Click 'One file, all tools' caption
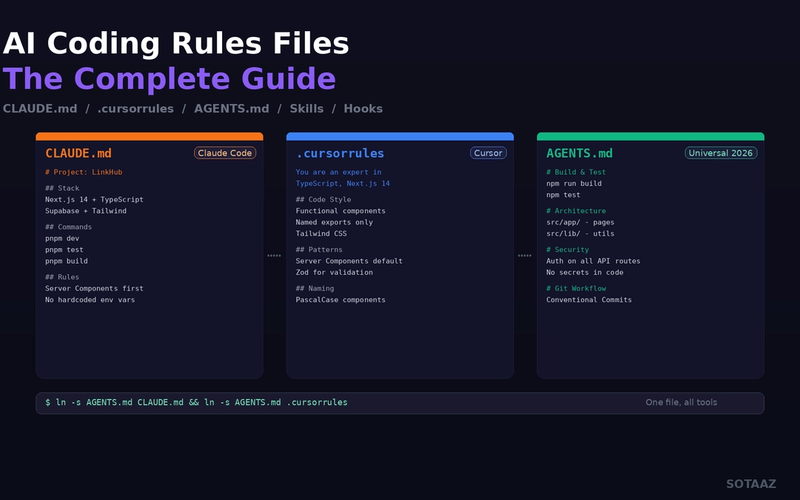This screenshot has height=500, width=800. pyautogui.click(x=681, y=402)
